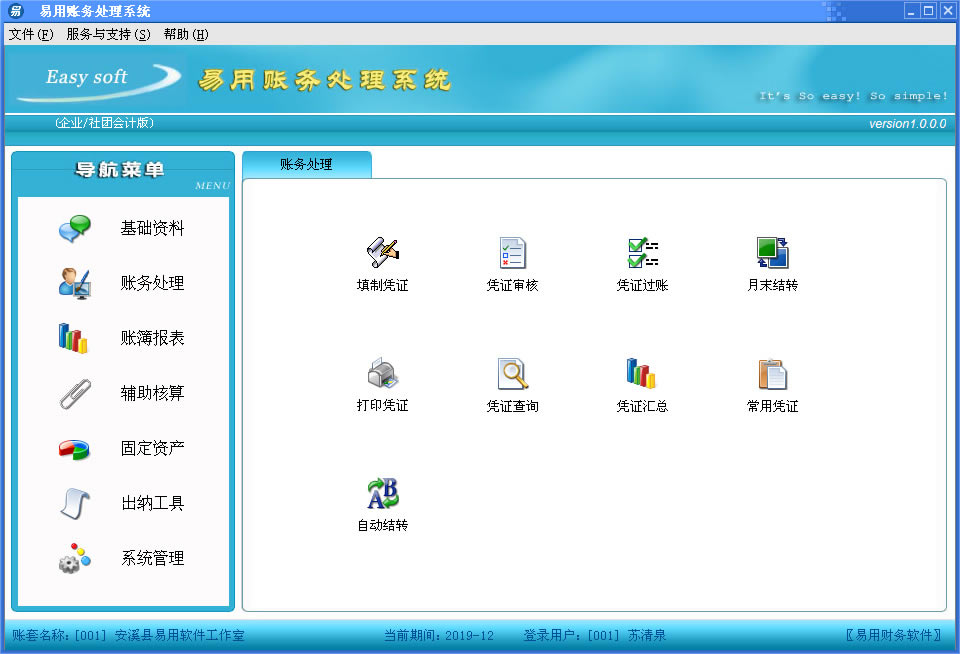Open 凭证汇总 bar chart icon

641,373
